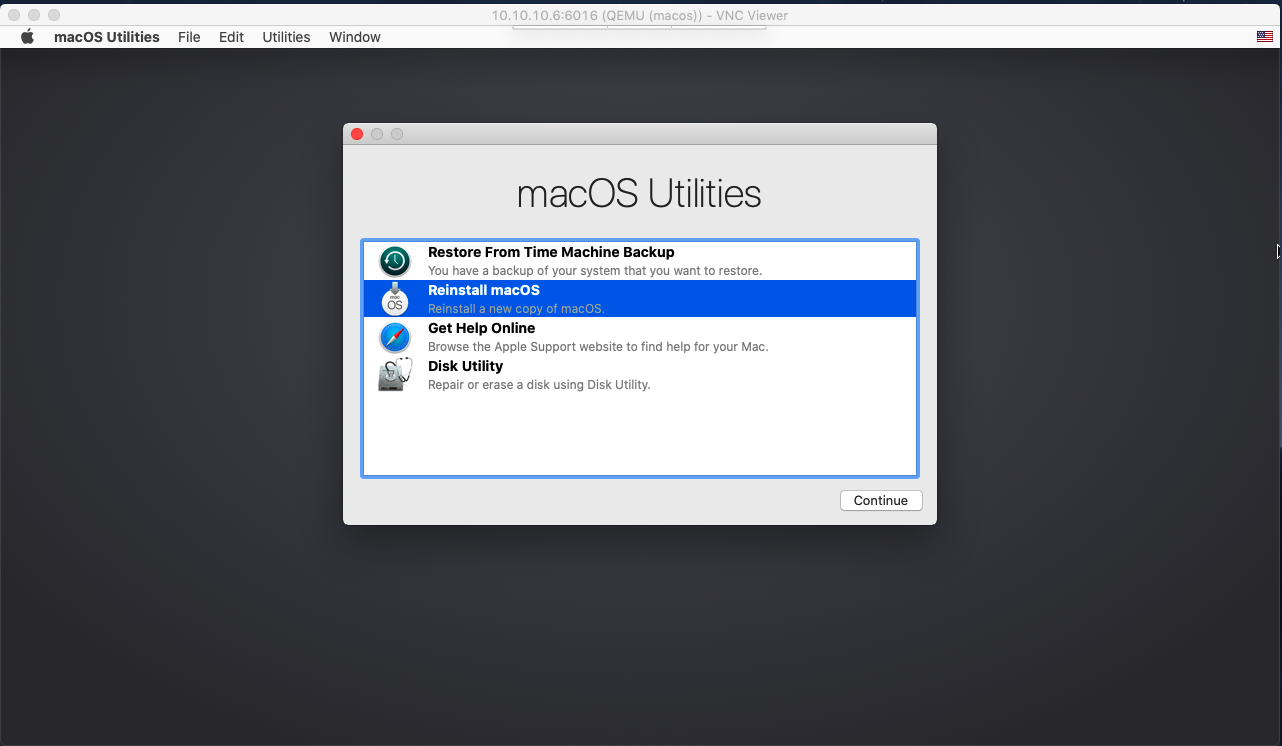Open the Edit menu
Image resolution: width=1282 pixels, height=746 pixels.
231,37
